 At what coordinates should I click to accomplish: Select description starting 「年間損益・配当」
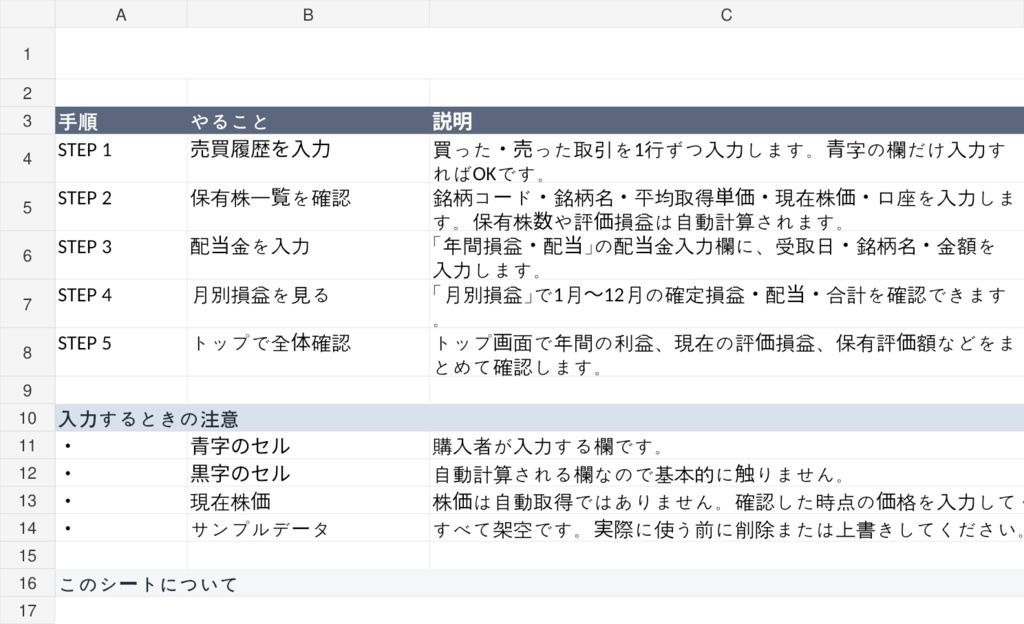click(x=726, y=255)
